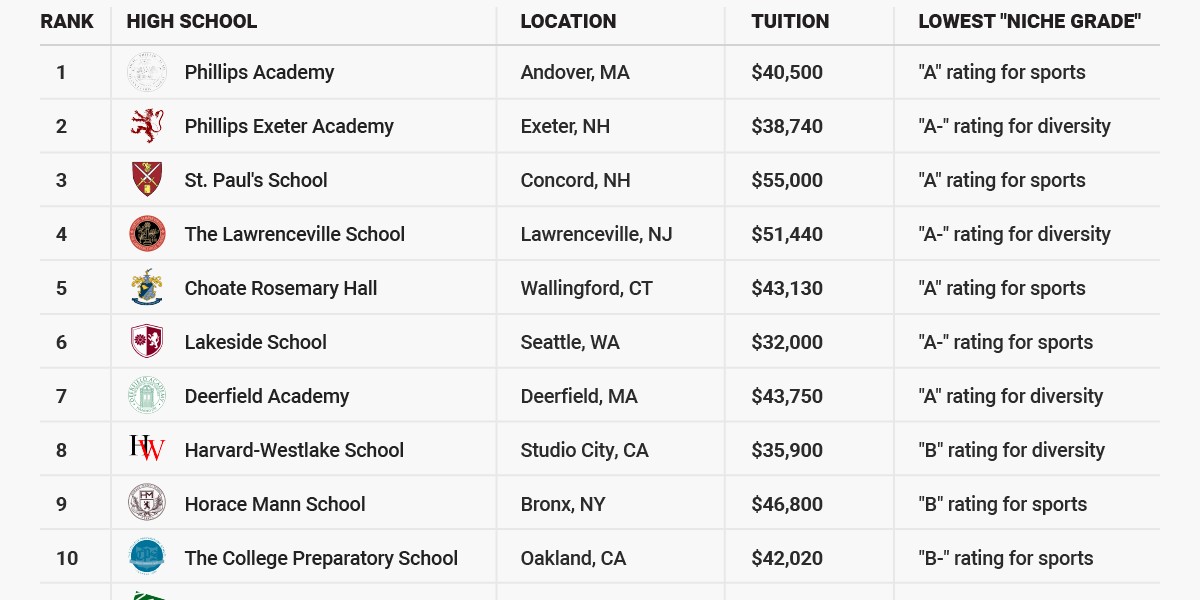Select the Lakeside School name text
1200x600 pixels.
click(x=255, y=342)
